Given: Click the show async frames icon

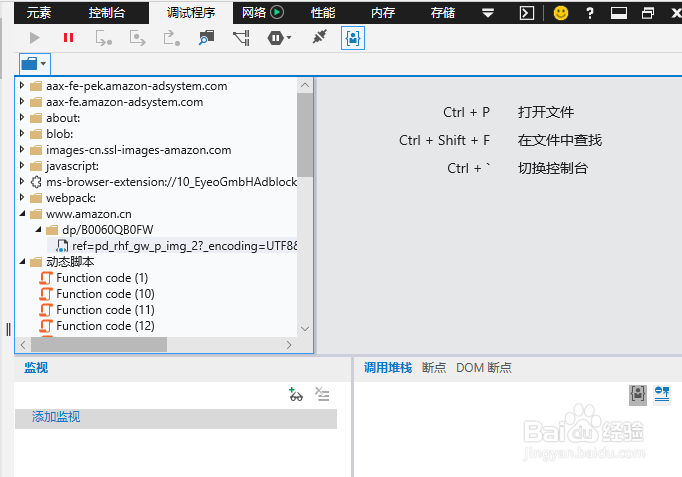Looking at the screenshot, I should [x=662, y=395].
